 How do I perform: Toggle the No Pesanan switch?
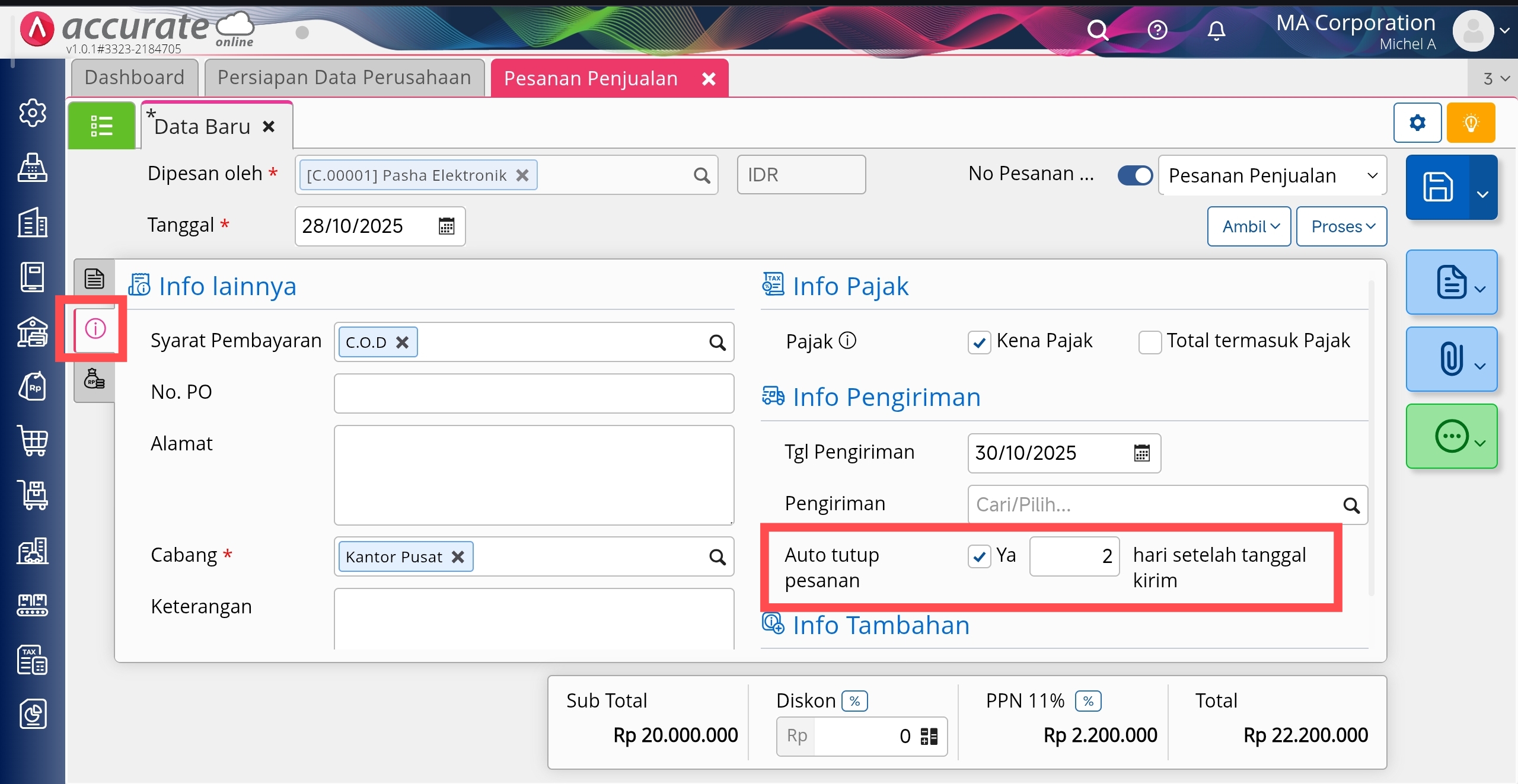point(1135,175)
